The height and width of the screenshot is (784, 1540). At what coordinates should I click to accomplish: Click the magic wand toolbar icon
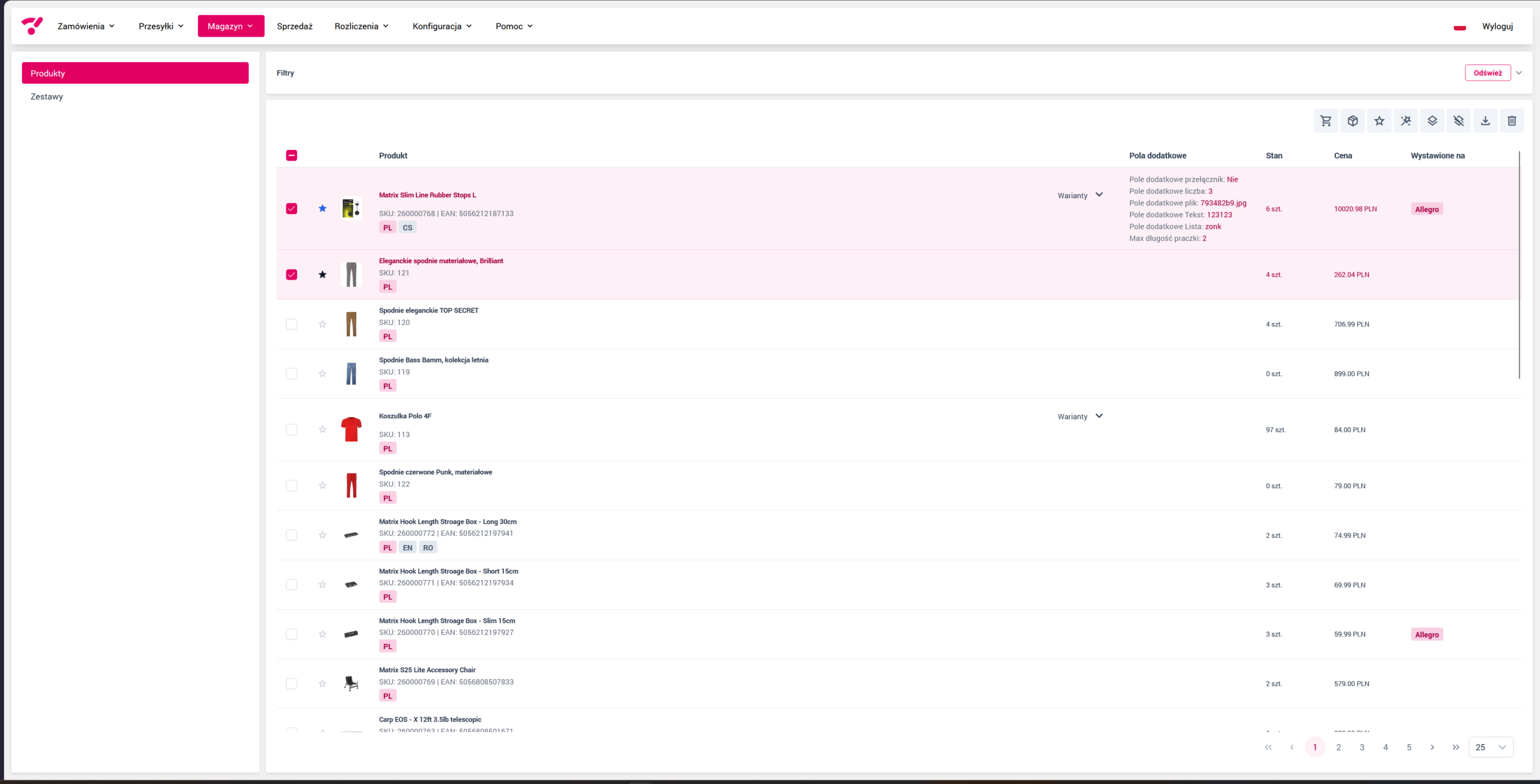pos(1406,121)
